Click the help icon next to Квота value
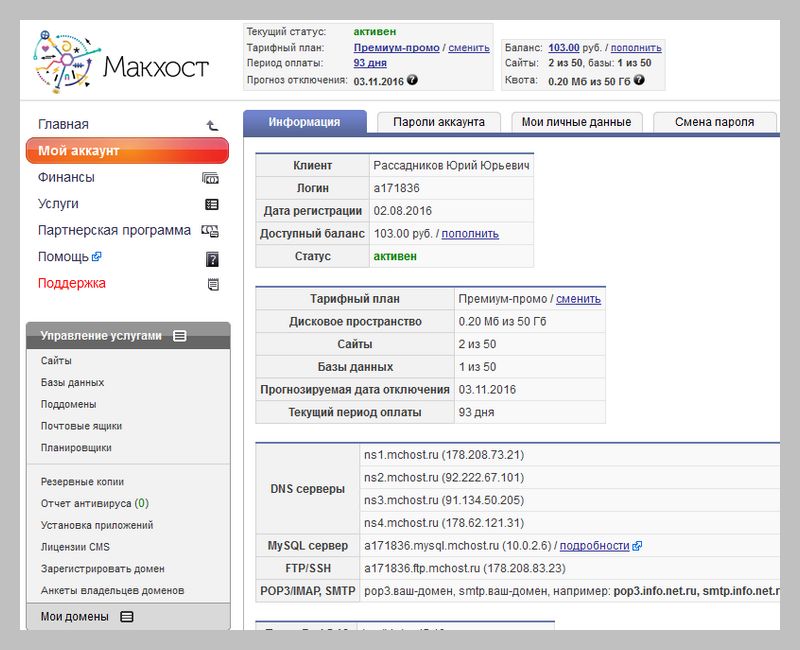The image size is (800, 650). pyautogui.click(x=639, y=80)
